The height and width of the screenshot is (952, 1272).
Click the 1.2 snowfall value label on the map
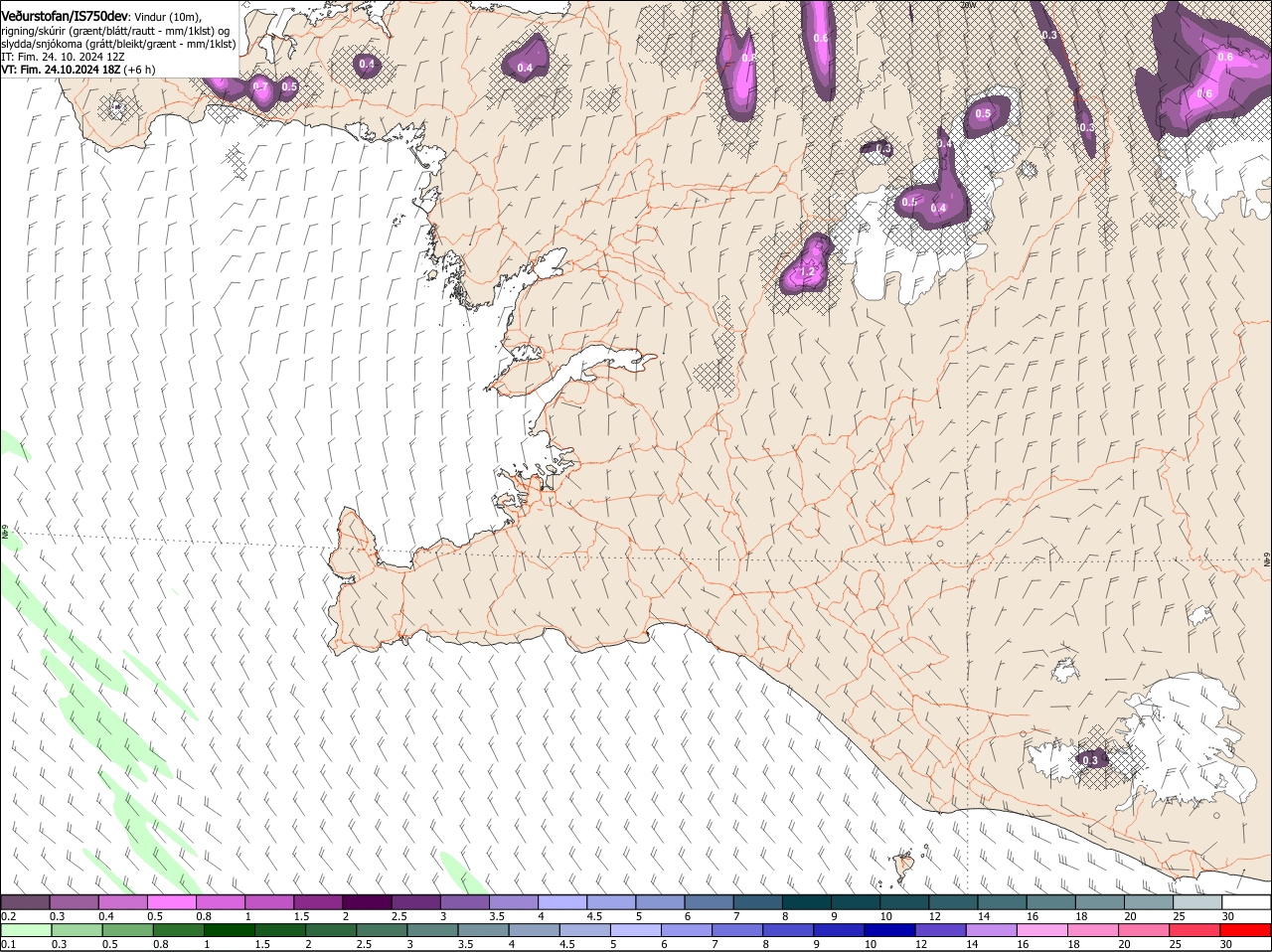tap(807, 272)
